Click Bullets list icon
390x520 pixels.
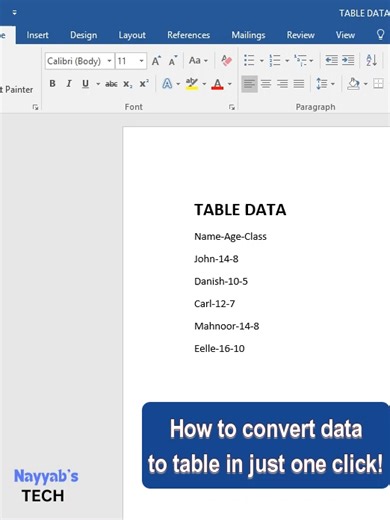click(249, 61)
